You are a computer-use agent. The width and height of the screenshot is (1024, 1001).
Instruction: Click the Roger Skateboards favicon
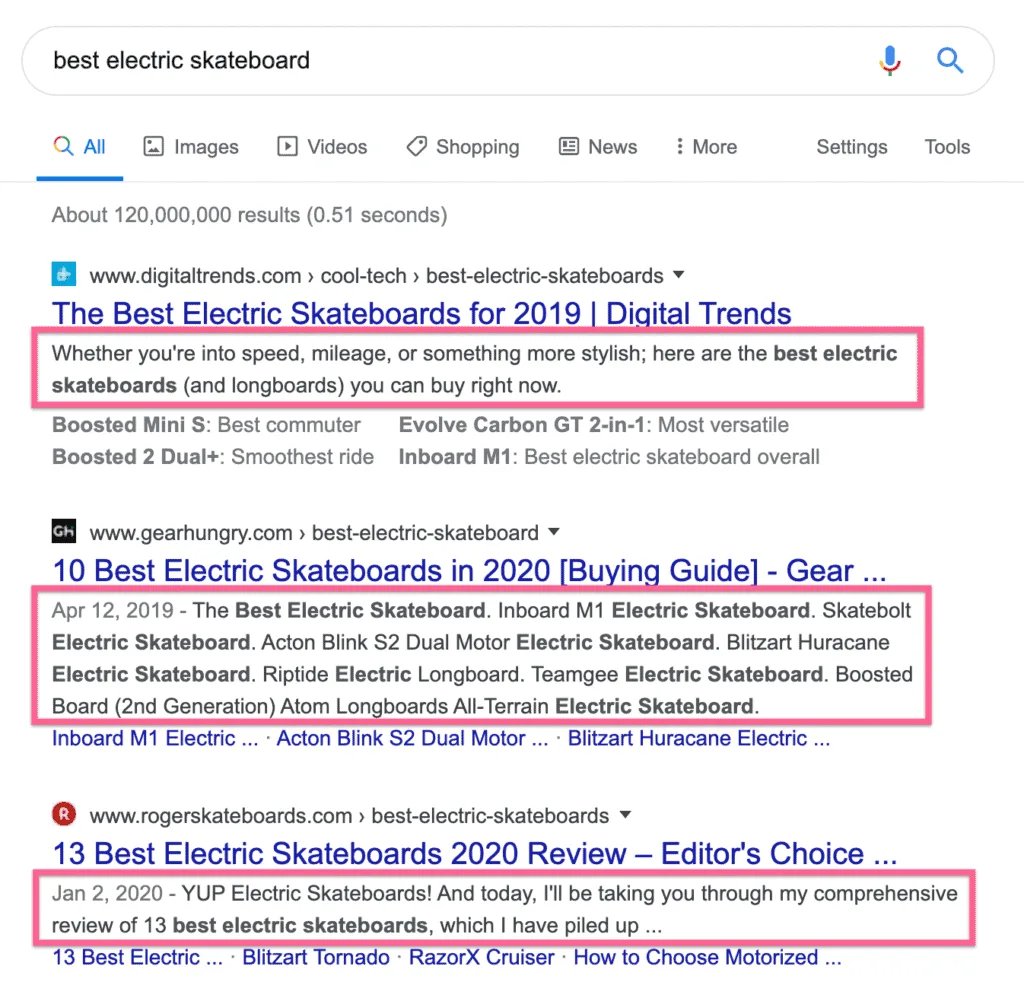(64, 814)
